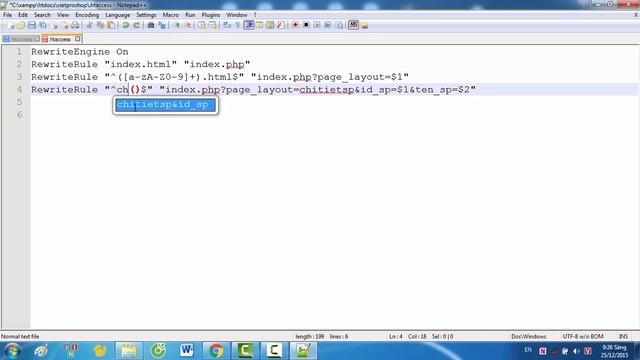Viewport: 640px width, 360px height.
Task: Open Find with the binoculars icon
Action: click(x=151, y=25)
